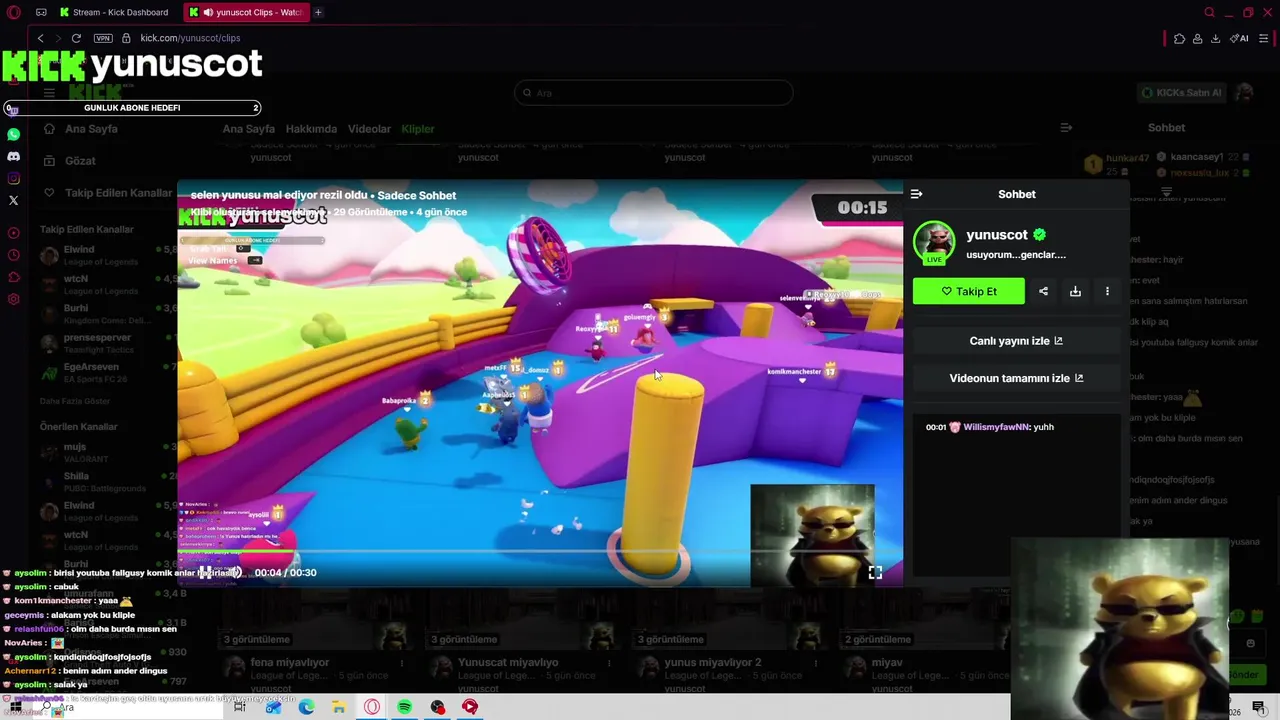Open Opera easy setup menu icon

tap(1264, 38)
